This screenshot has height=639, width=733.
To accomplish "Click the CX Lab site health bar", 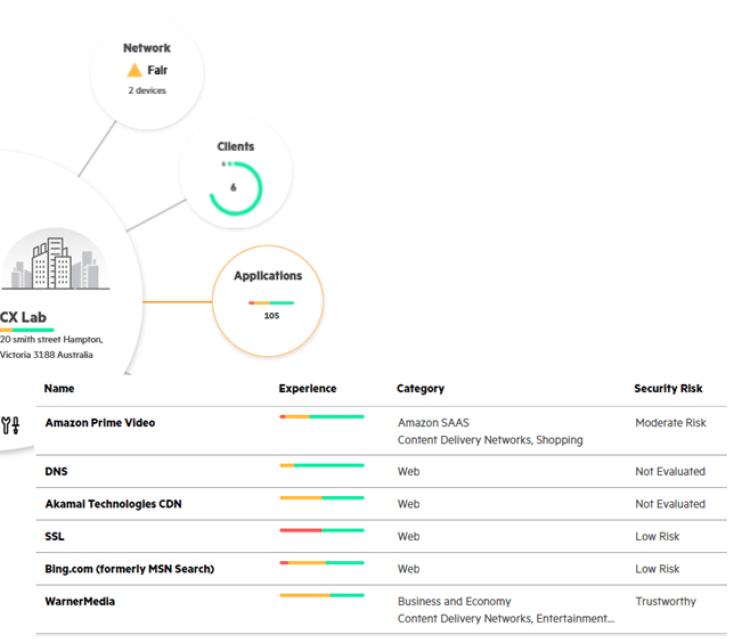I will [x=27, y=329].
